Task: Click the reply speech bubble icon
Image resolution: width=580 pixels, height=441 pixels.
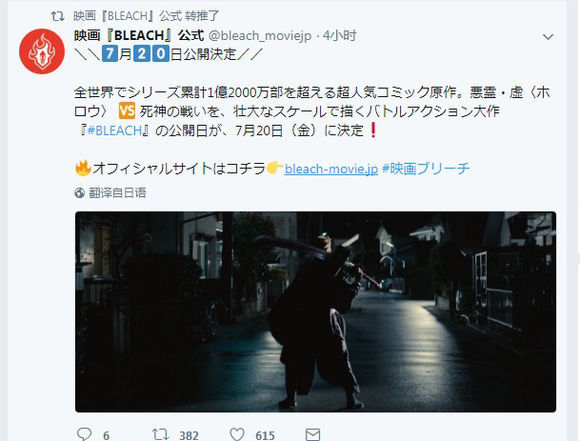Action: coord(84,434)
